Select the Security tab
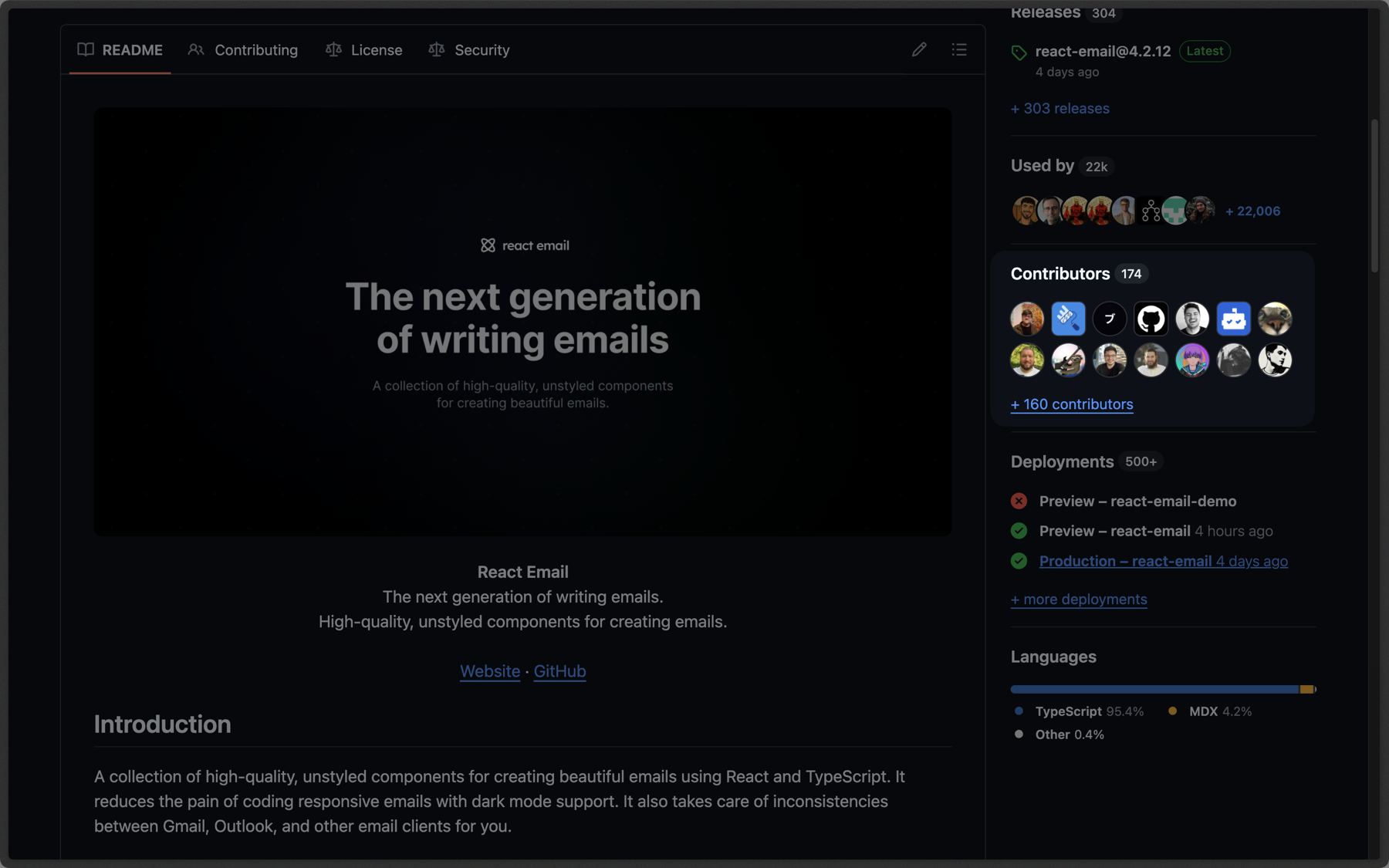Screen dimensions: 1389x868 click(x=469, y=50)
